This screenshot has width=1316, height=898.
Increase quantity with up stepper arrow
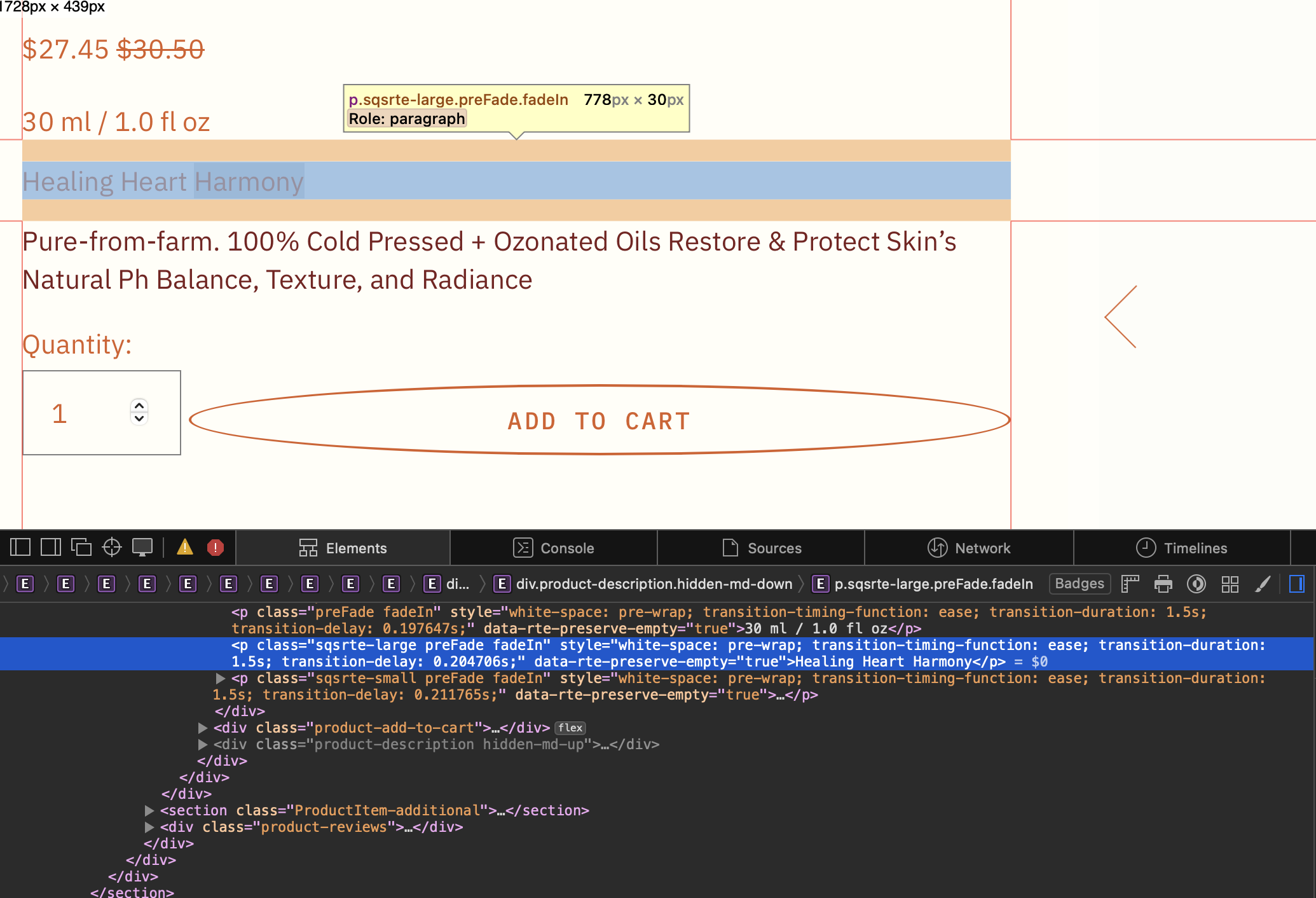139,405
